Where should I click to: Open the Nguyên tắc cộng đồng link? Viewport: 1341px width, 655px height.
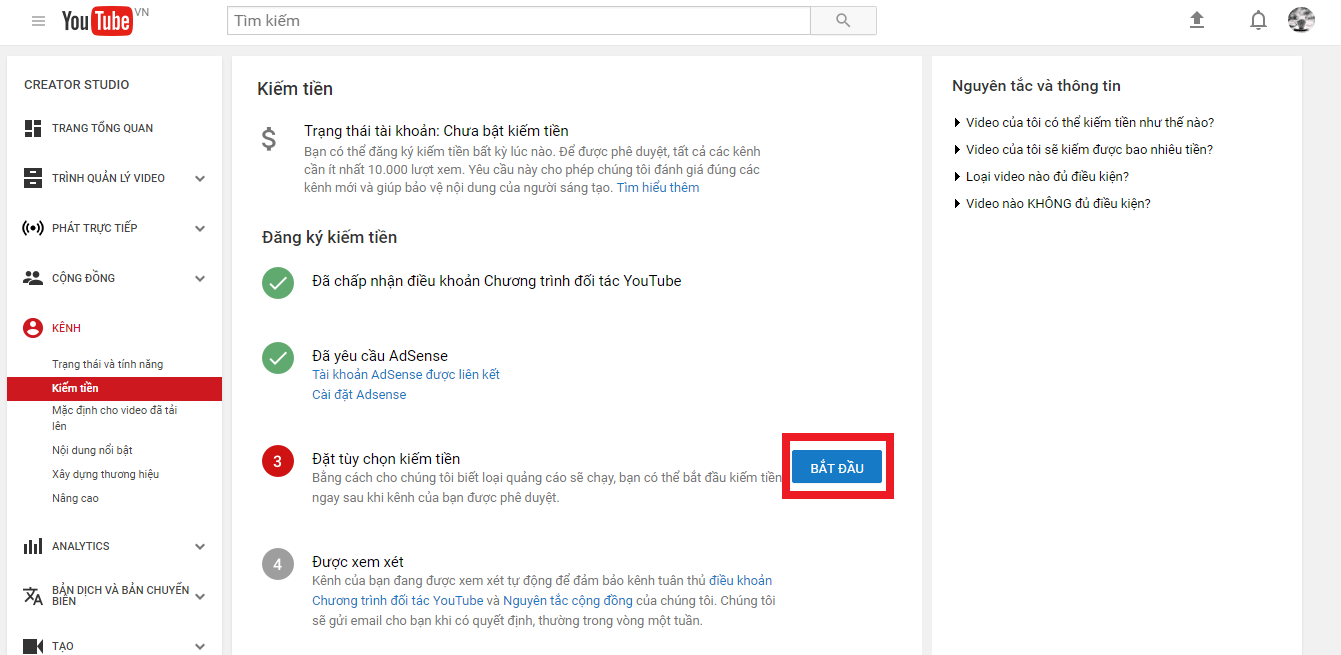pos(568,601)
